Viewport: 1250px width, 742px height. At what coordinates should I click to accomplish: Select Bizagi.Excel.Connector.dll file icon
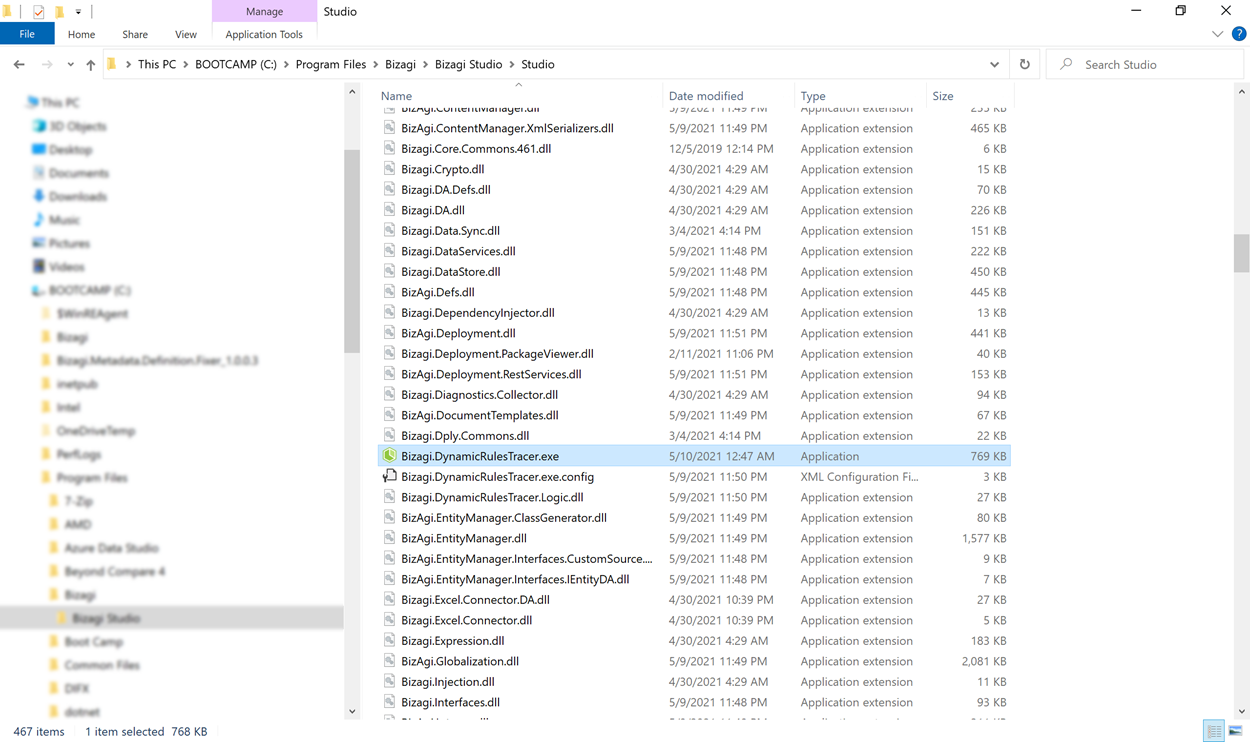(390, 620)
